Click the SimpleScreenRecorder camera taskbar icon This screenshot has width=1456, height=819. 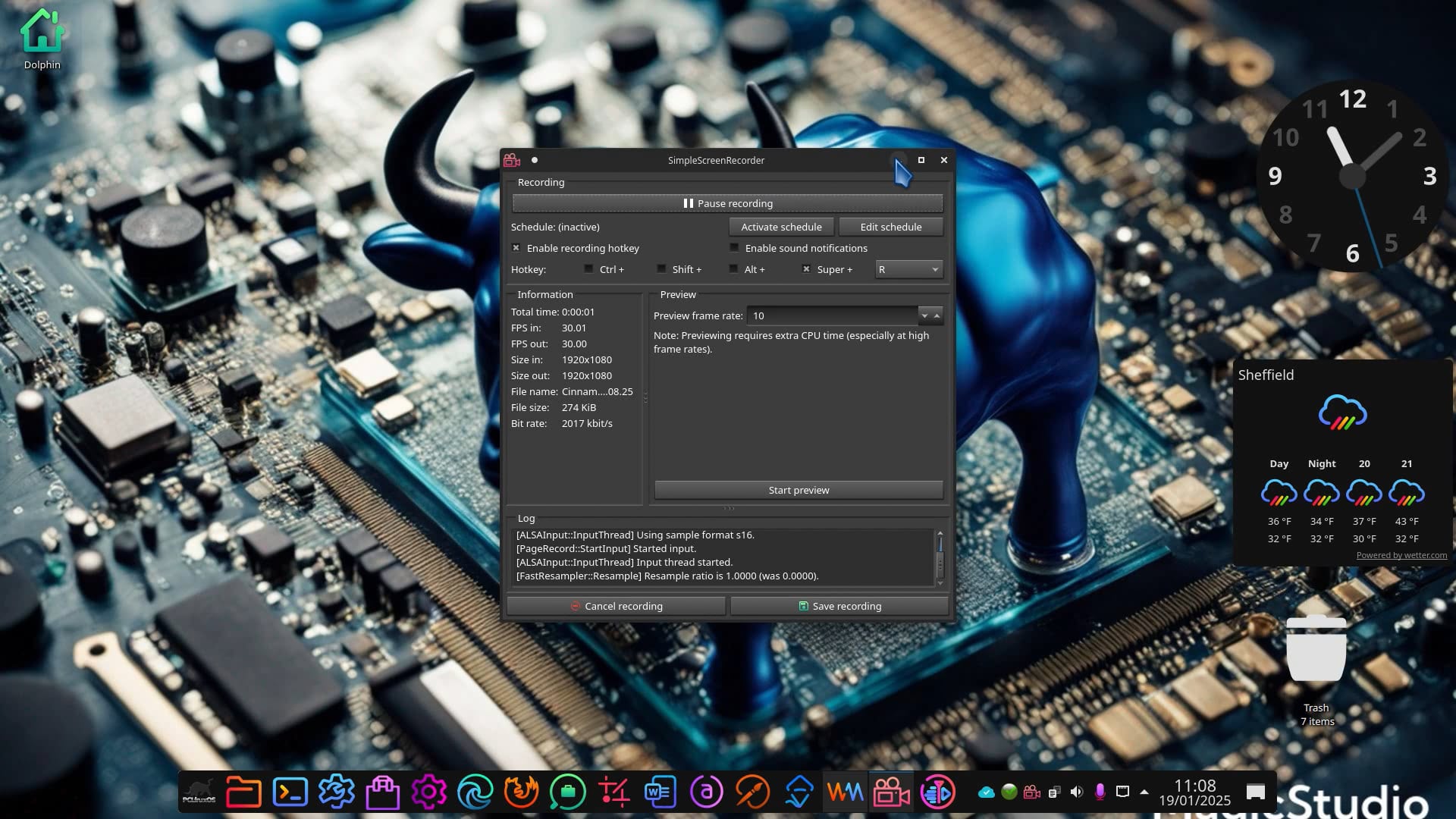pyautogui.click(x=891, y=792)
